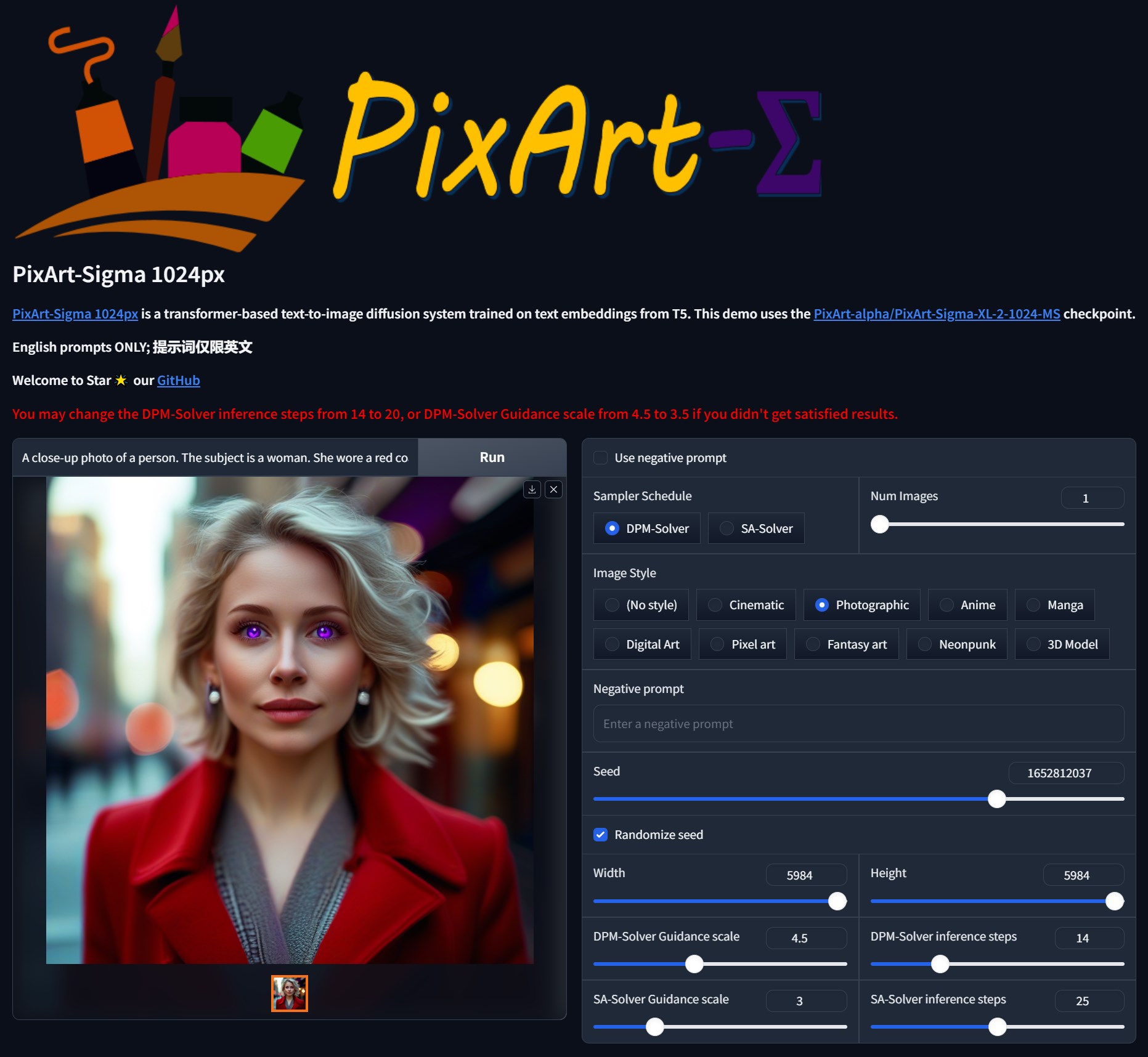Click the DPM-Solver Guidance scale value field
Image resolution: width=1148 pixels, height=1057 pixels.
[806, 938]
